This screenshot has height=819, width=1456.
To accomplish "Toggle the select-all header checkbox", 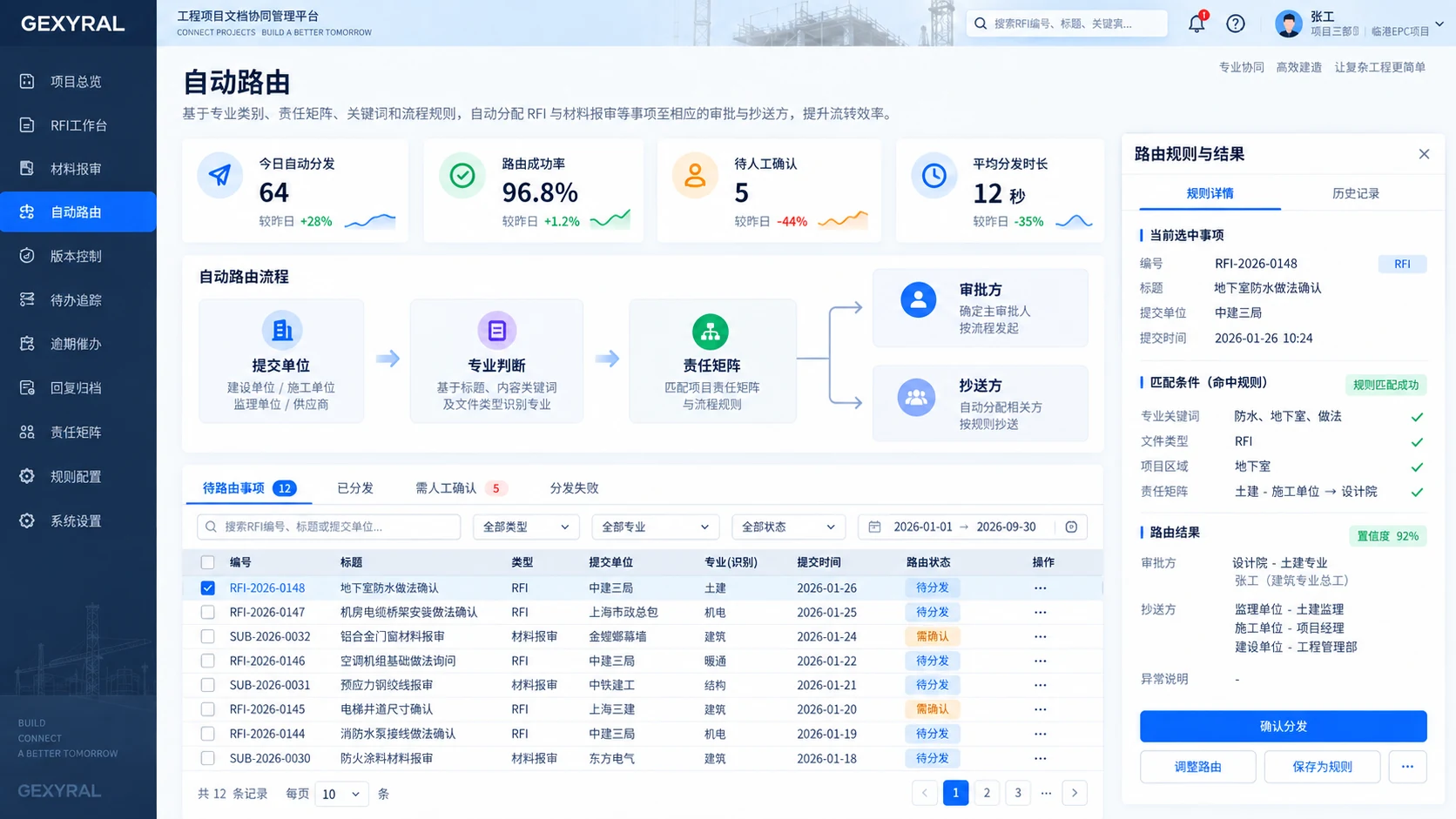I will 207,562.
